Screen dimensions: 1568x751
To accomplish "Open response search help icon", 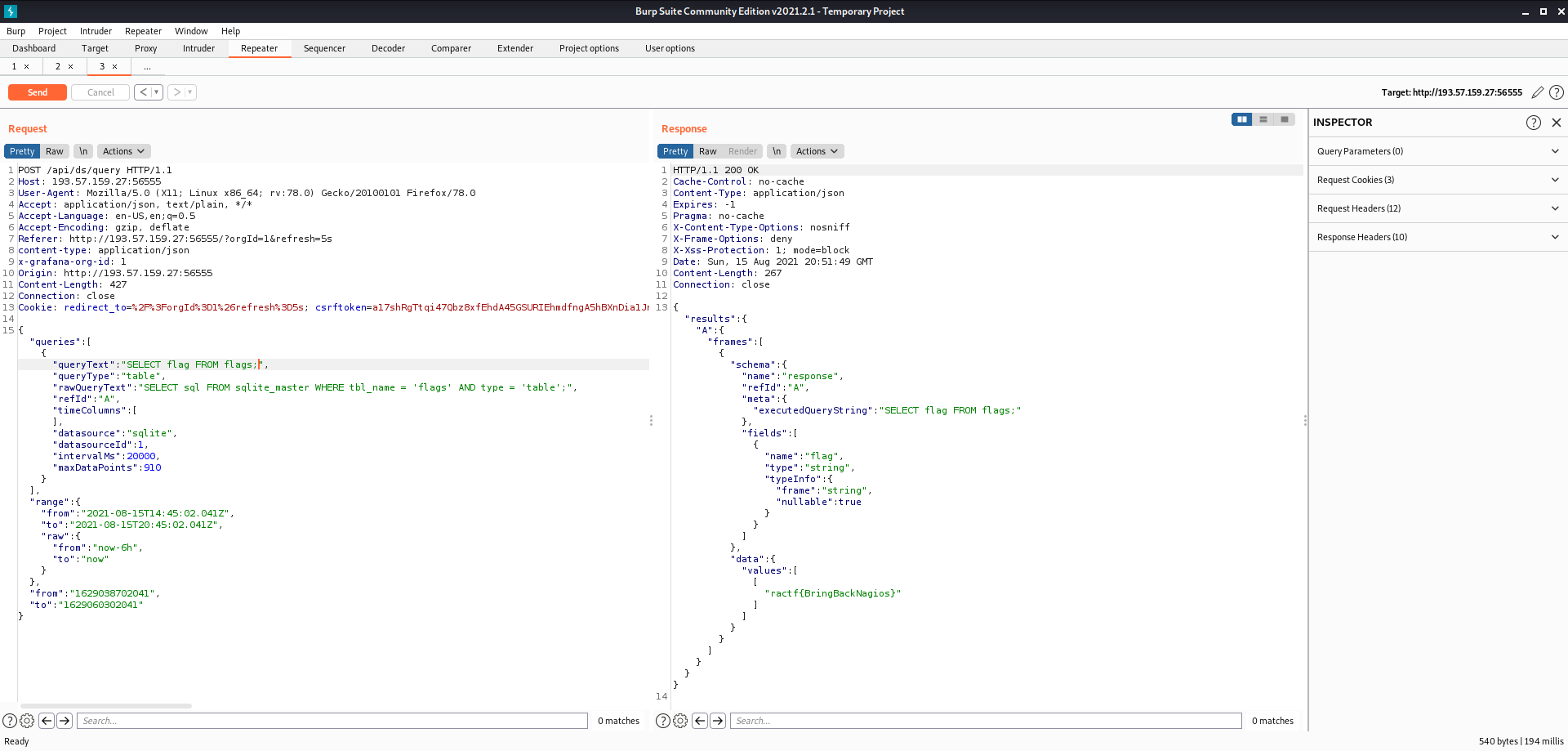I will tap(663, 721).
